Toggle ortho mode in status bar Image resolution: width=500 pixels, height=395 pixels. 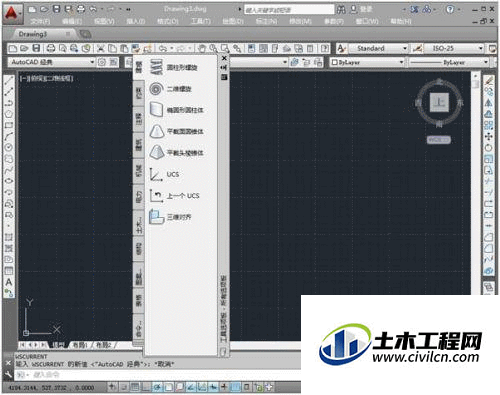coord(146,387)
